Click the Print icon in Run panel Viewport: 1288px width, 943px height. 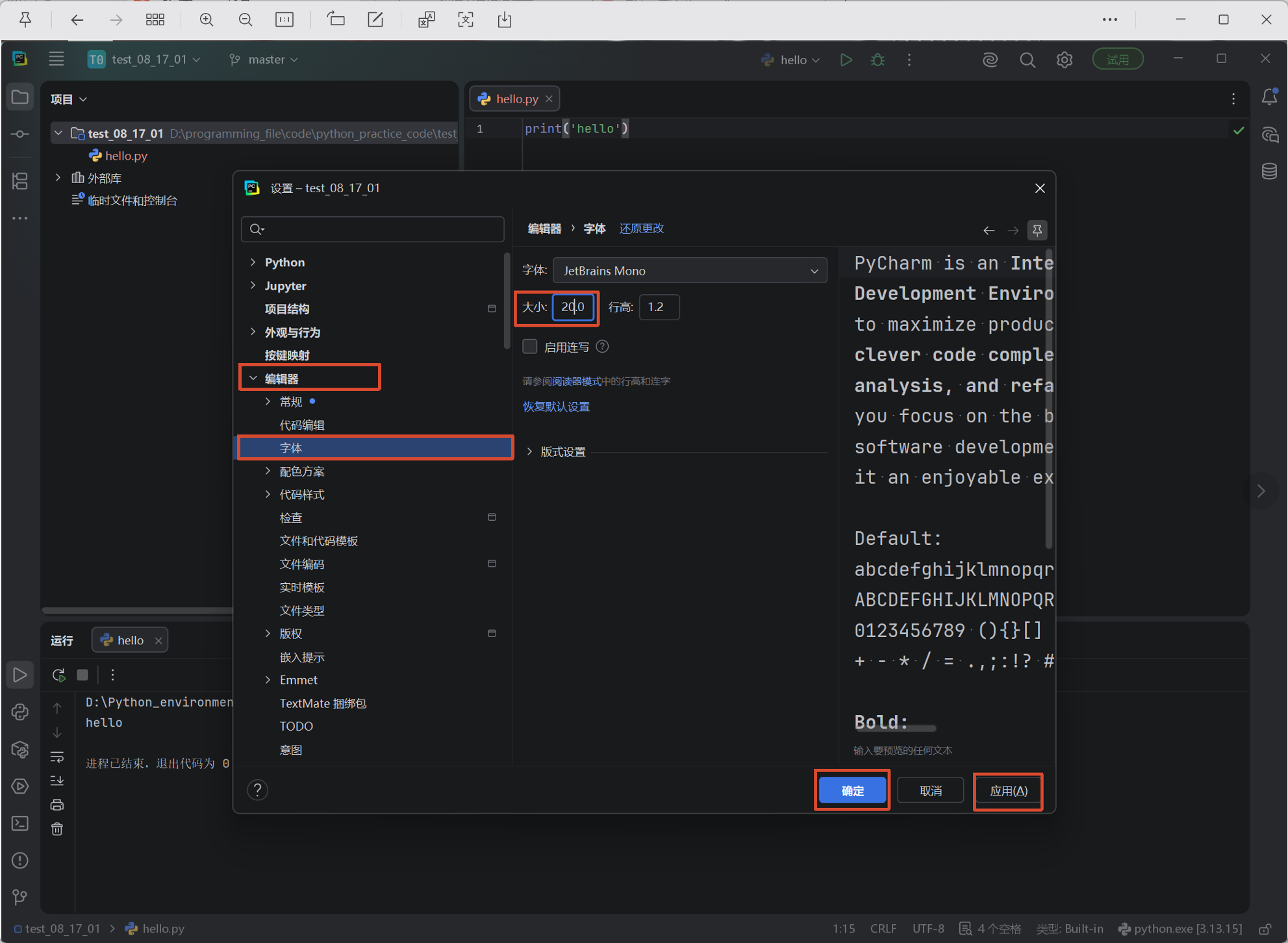57,805
